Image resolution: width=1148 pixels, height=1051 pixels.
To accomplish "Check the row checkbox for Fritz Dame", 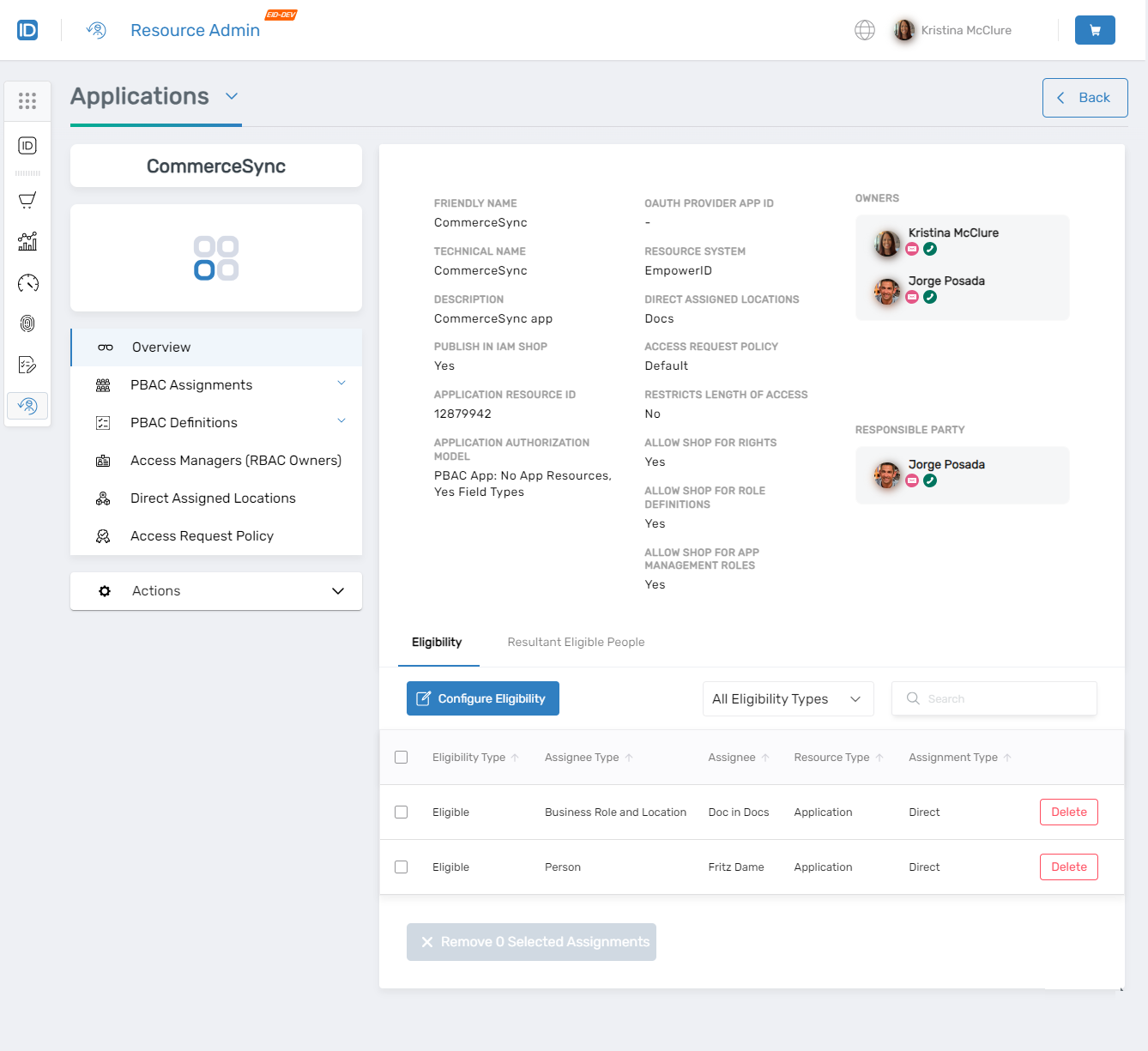I will coord(401,867).
